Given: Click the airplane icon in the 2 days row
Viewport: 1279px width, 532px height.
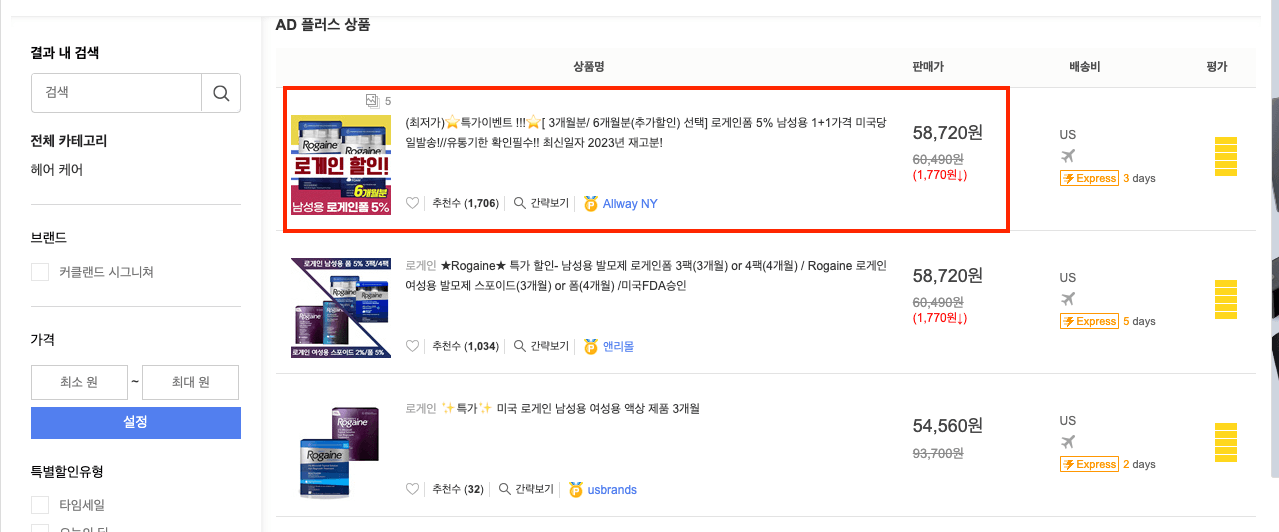Looking at the screenshot, I should click(1068, 441).
